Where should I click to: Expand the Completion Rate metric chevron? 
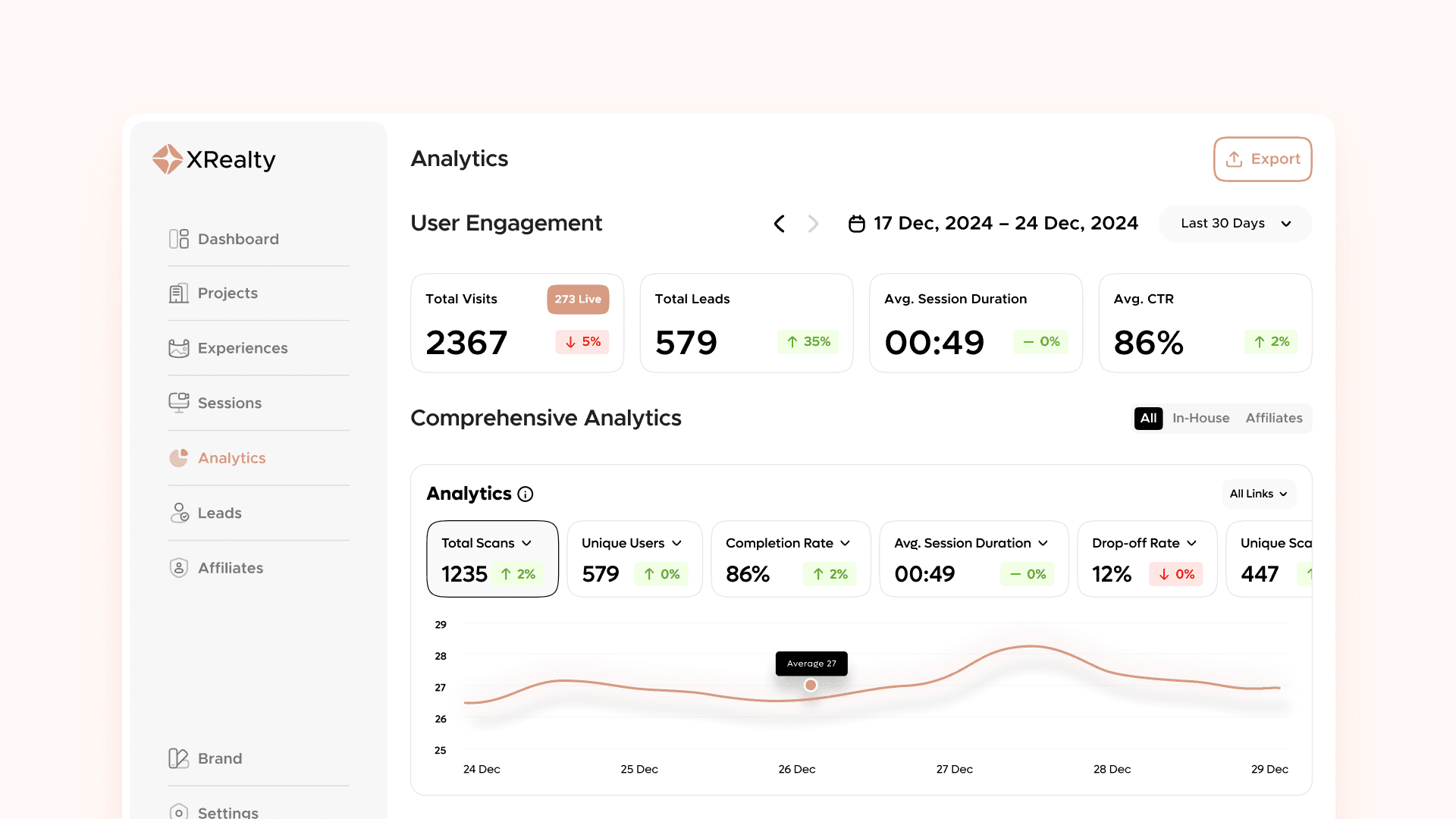click(x=845, y=543)
